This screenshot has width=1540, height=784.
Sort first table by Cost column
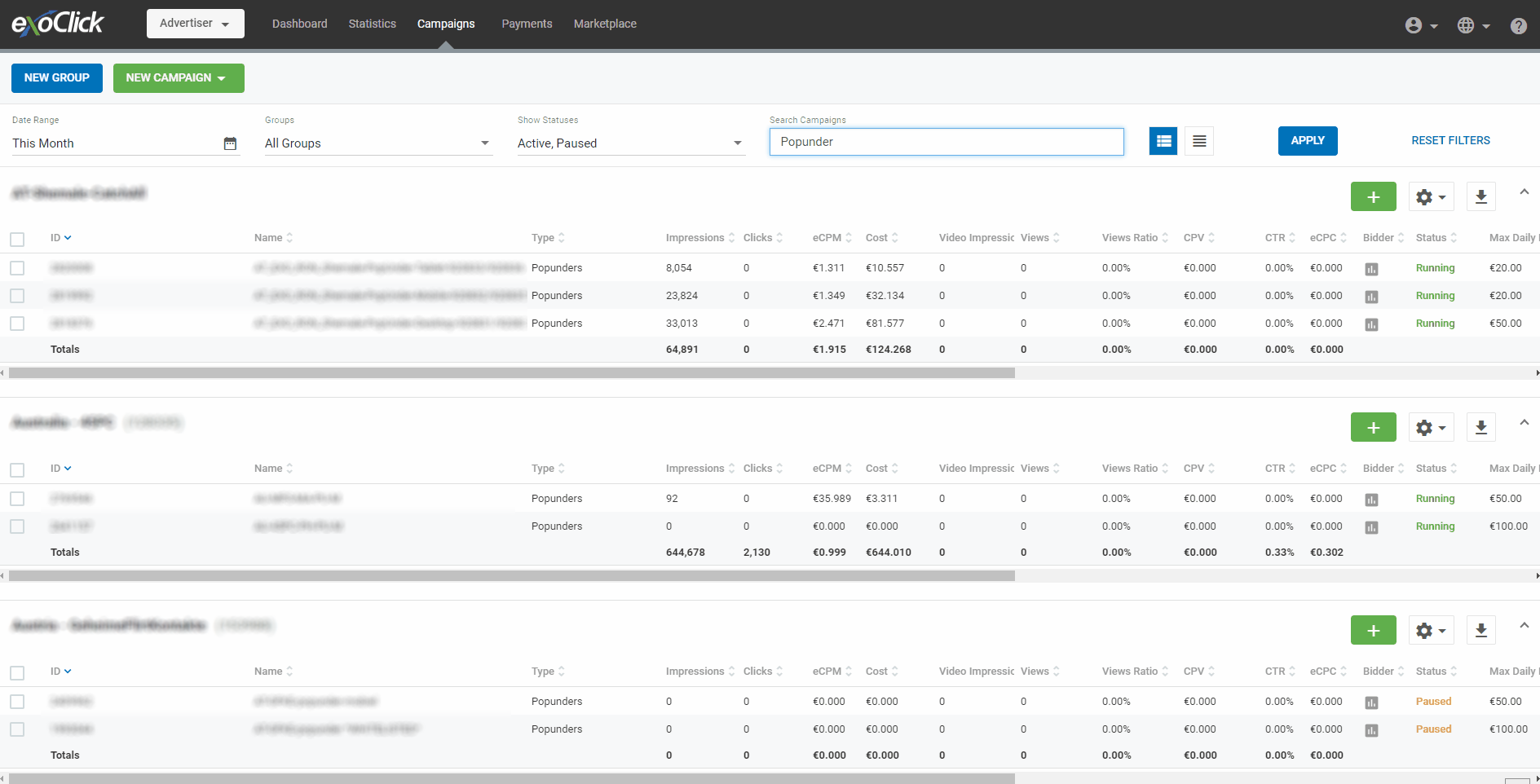(x=881, y=238)
